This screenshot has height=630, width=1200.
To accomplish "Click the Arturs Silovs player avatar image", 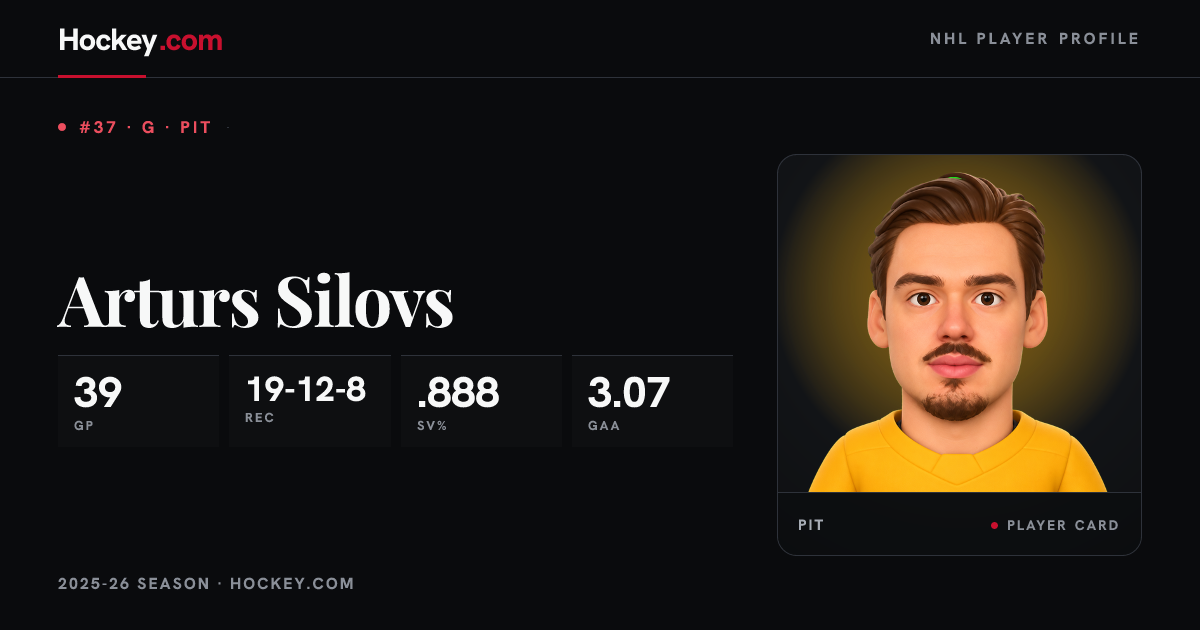I will [959, 324].
